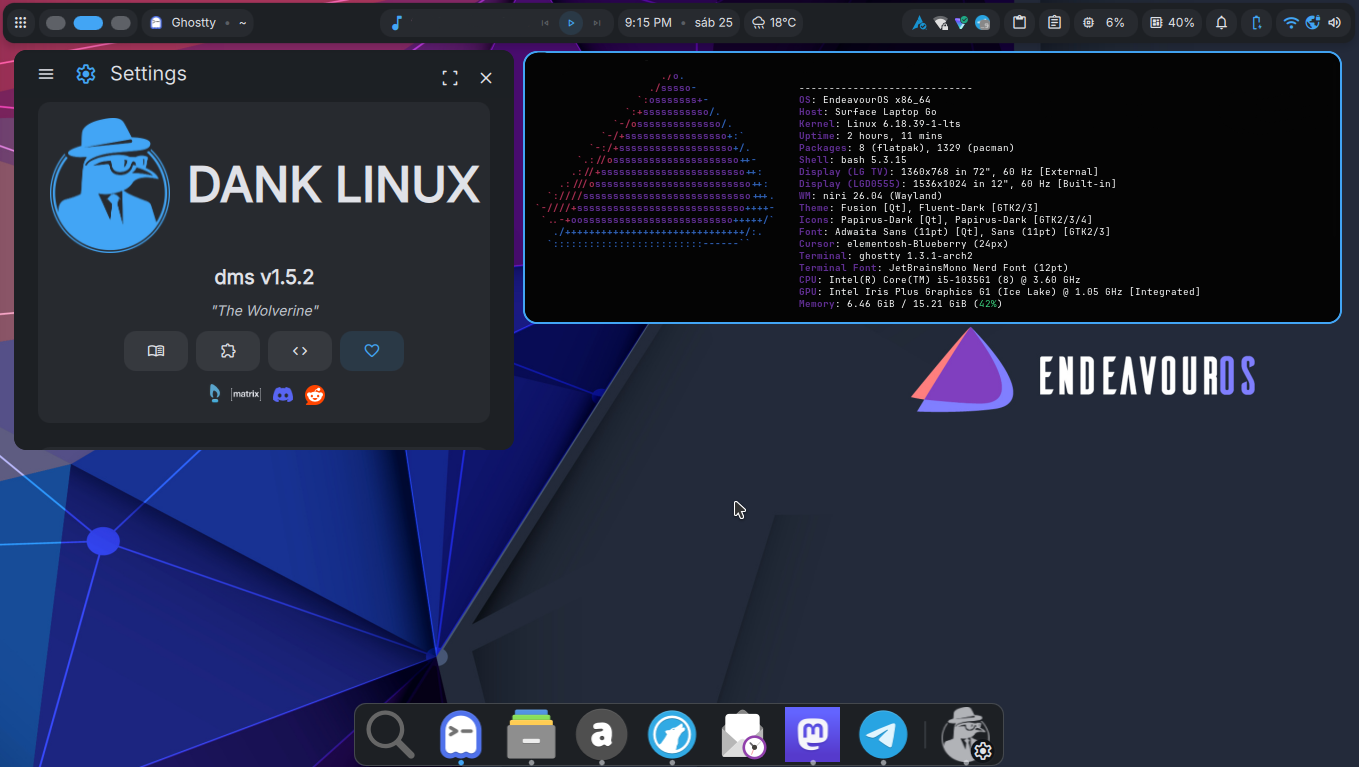Toggle fullscreen for the Settings window

click(450, 78)
